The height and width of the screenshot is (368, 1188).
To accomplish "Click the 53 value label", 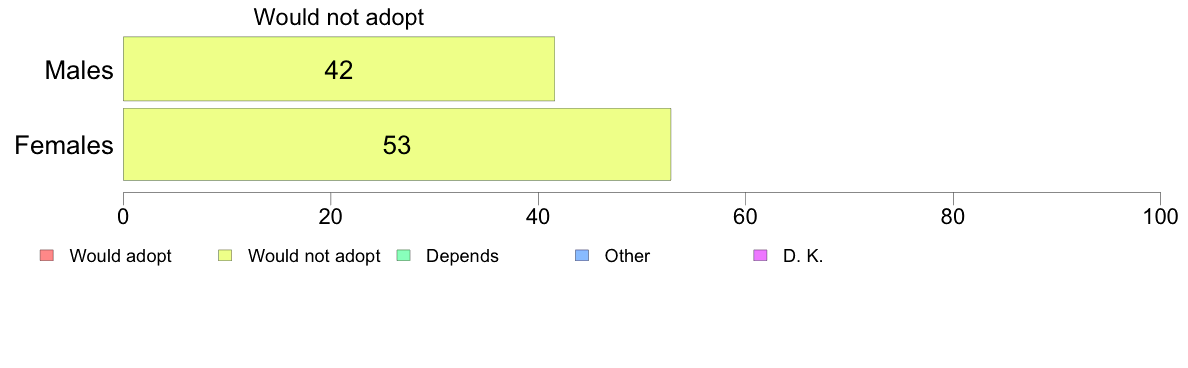I will pos(396,145).
